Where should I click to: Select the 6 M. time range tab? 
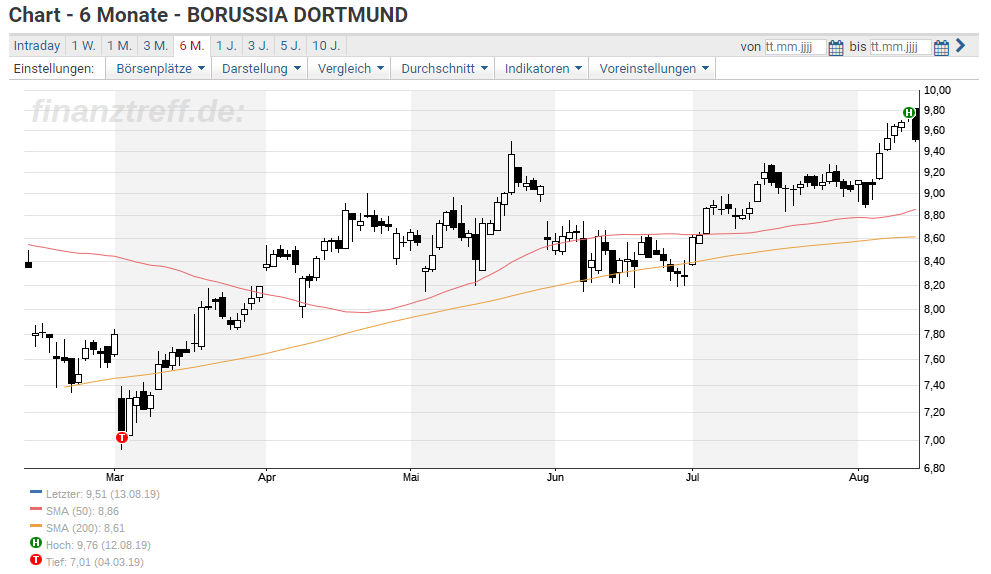(192, 46)
